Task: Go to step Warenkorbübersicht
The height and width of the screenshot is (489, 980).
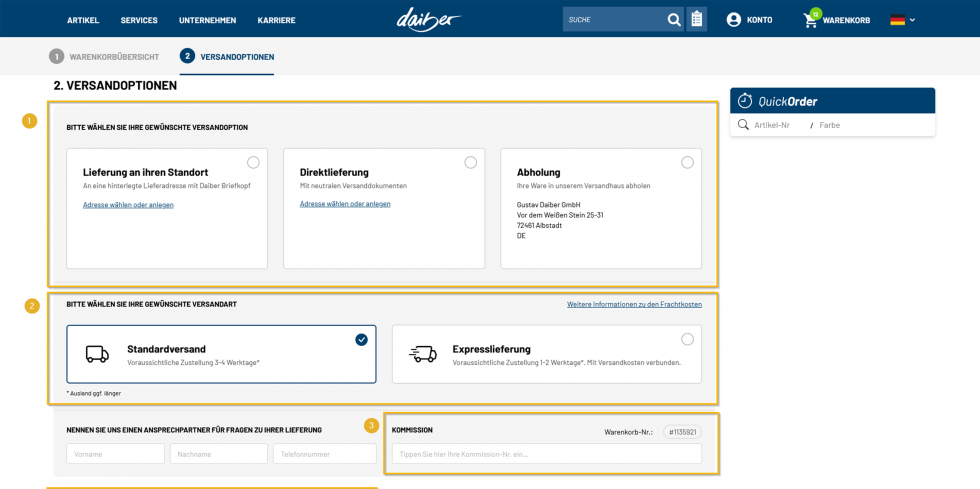Action: click(104, 57)
